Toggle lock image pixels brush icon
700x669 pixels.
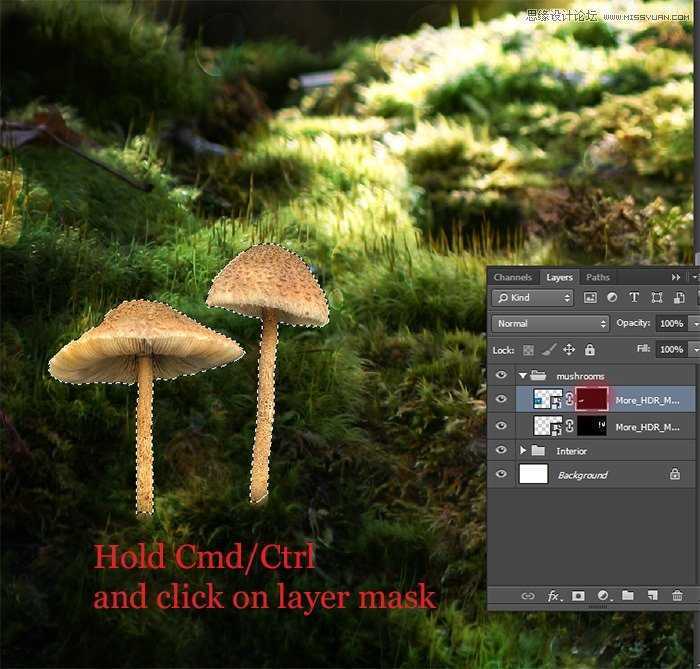point(549,349)
